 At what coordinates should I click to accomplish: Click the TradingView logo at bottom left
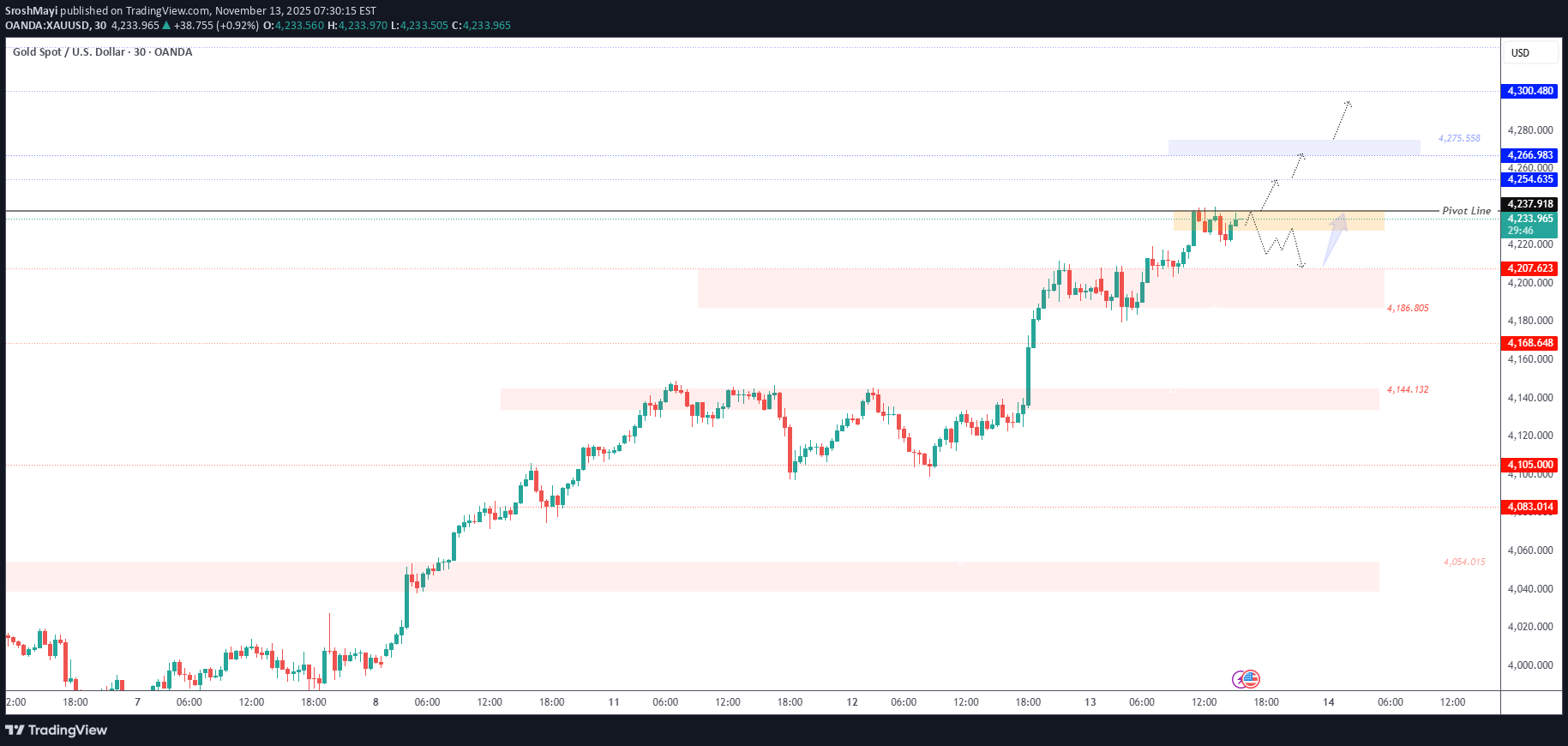(57, 730)
